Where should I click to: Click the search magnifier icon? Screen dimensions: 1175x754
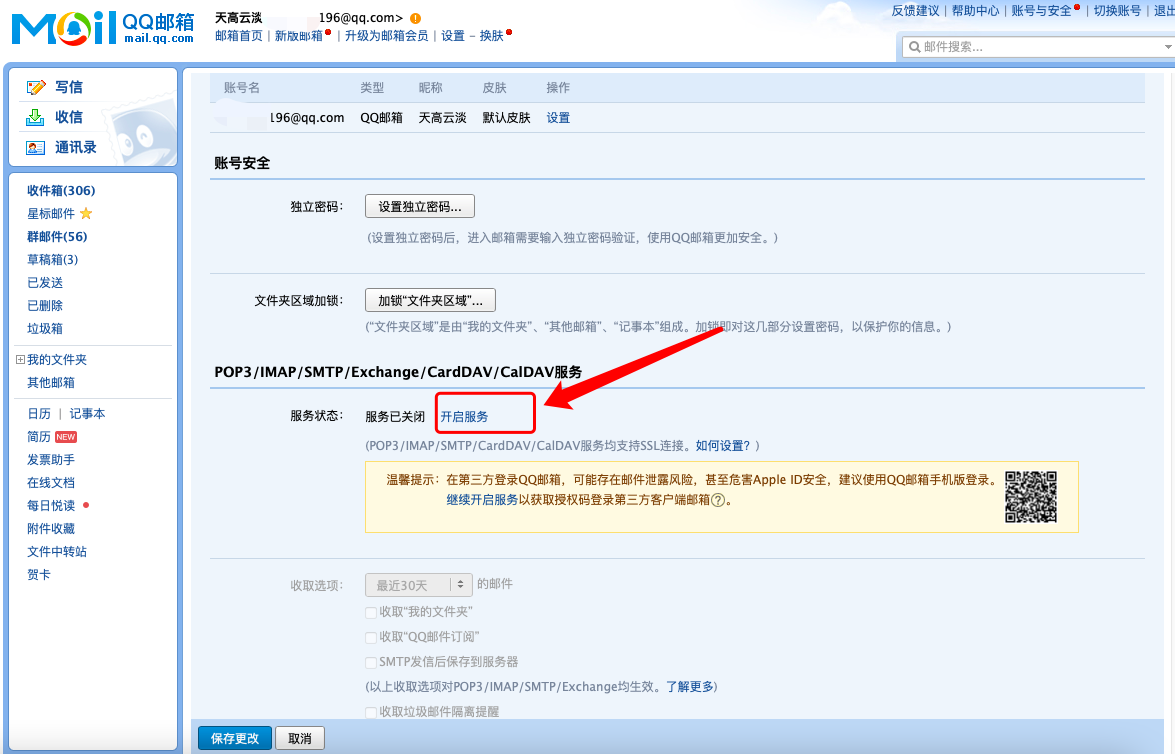pos(914,47)
